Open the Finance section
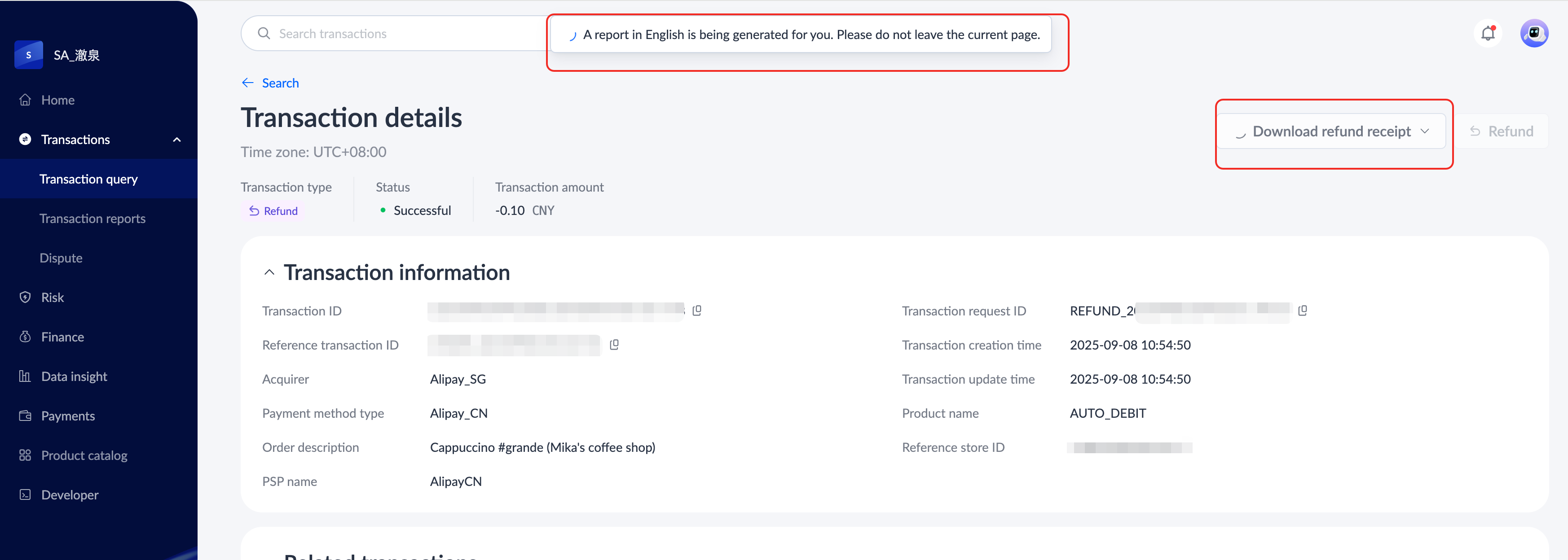The width and height of the screenshot is (1568, 560). tap(62, 337)
